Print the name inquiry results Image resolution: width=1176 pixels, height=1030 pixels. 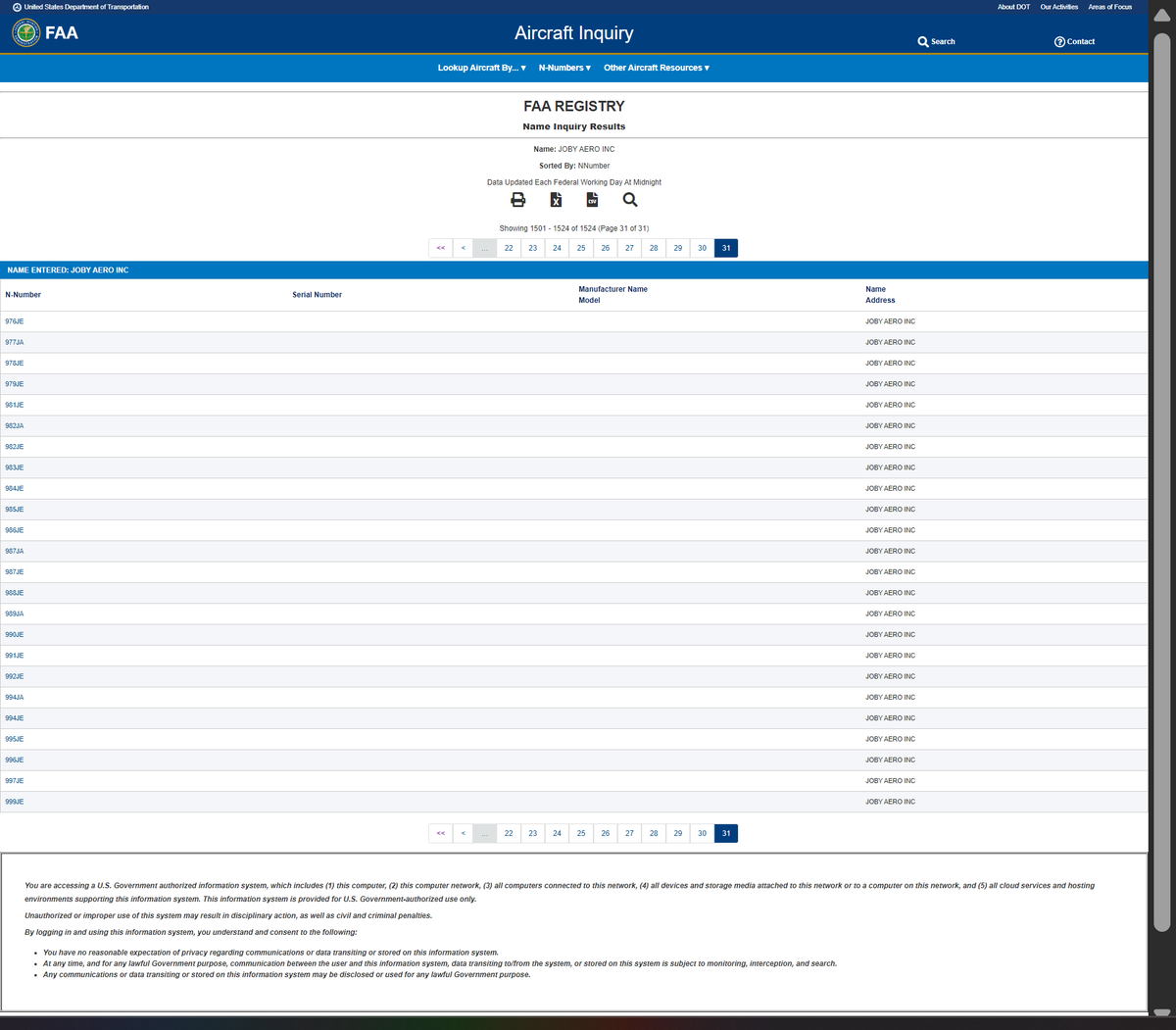[517, 200]
